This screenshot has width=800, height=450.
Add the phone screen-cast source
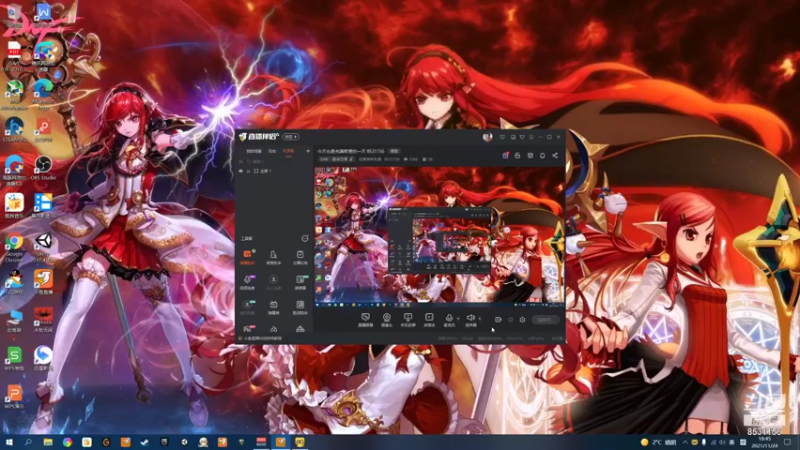(408, 320)
